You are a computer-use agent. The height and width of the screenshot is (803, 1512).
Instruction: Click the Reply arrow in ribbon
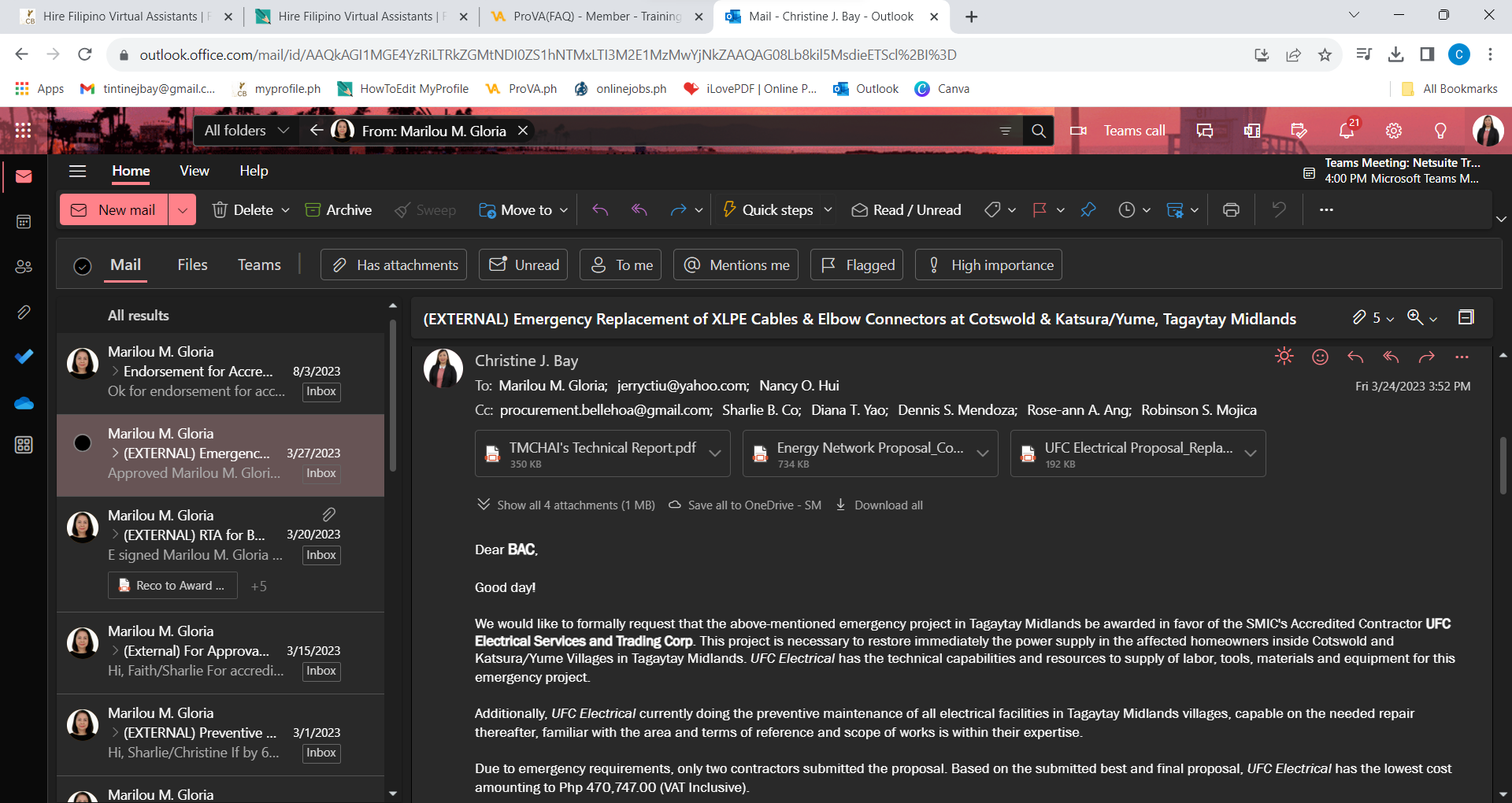pos(600,210)
